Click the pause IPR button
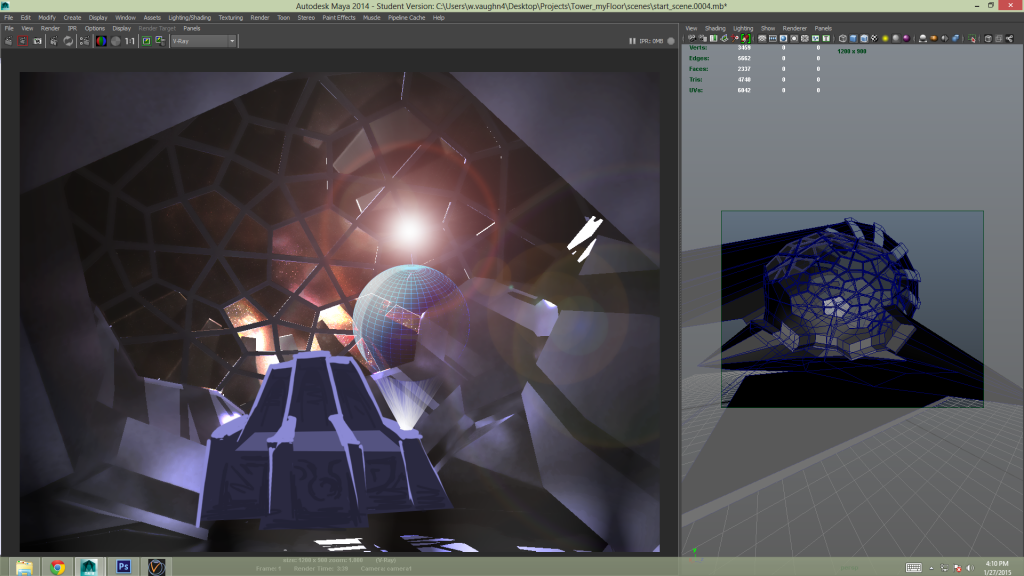Image resolution: width=1024 pixels, height=576 pixels. pyautogui.click(x=632, y=40)
